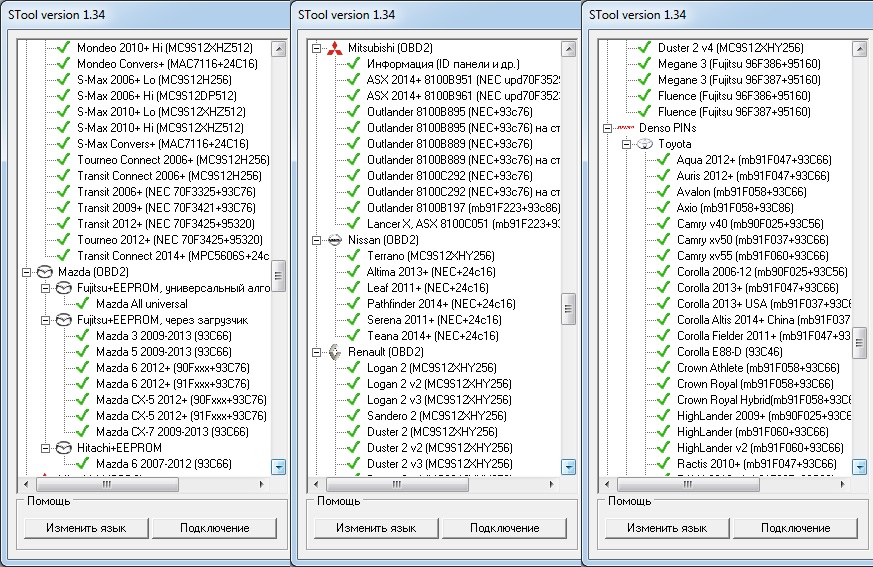The width and height of the screenshot is (873, 567).
Task: Select Mazda 3 2009-2013 (93C66)
Action: tap(164, 336)
